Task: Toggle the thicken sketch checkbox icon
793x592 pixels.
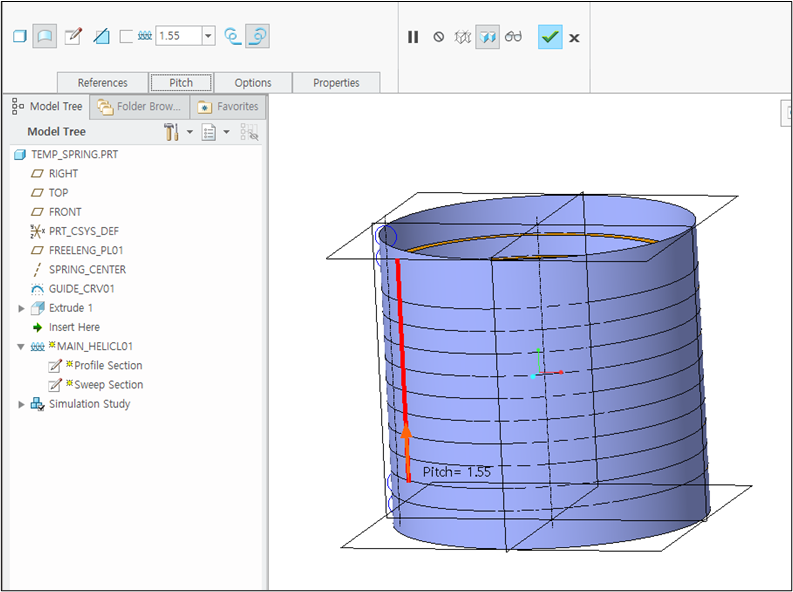Action: click(126, 36)
